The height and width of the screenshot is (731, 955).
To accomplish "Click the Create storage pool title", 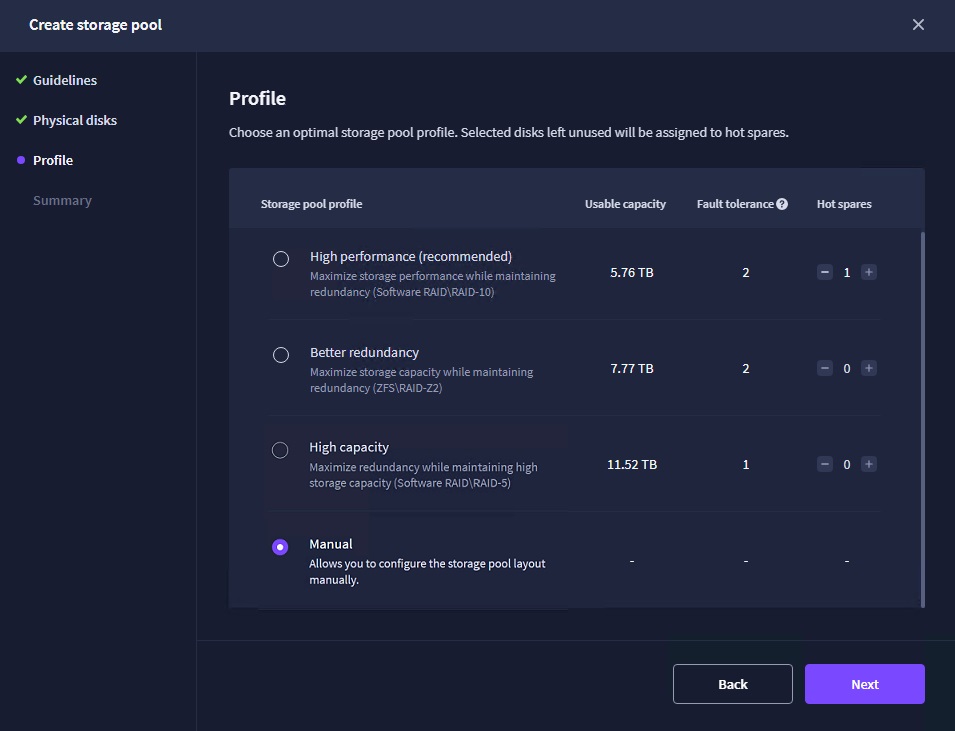I will pyautogui.click(x=96, y=25).
